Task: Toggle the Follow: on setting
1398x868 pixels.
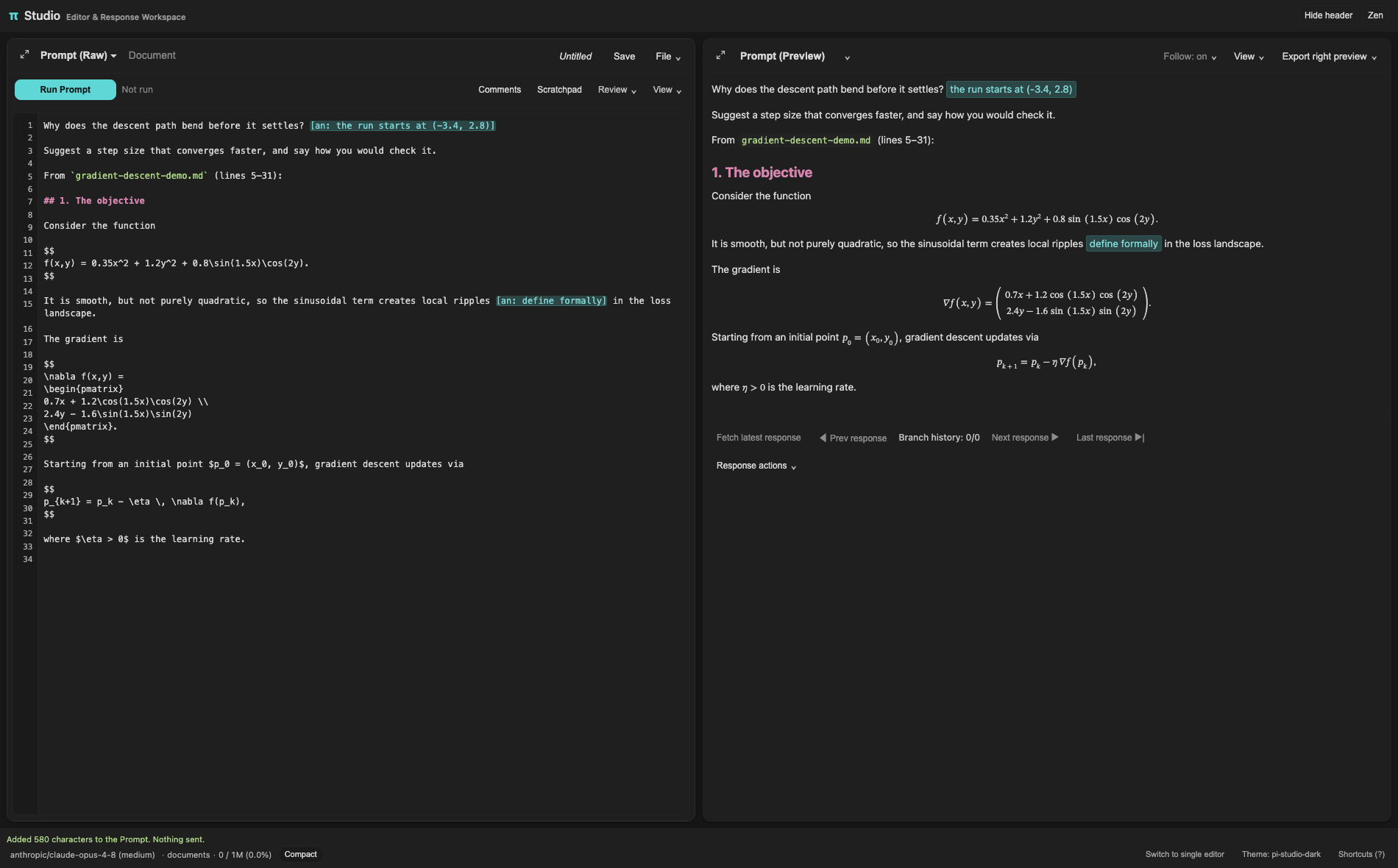Action: pos(1190,57)
